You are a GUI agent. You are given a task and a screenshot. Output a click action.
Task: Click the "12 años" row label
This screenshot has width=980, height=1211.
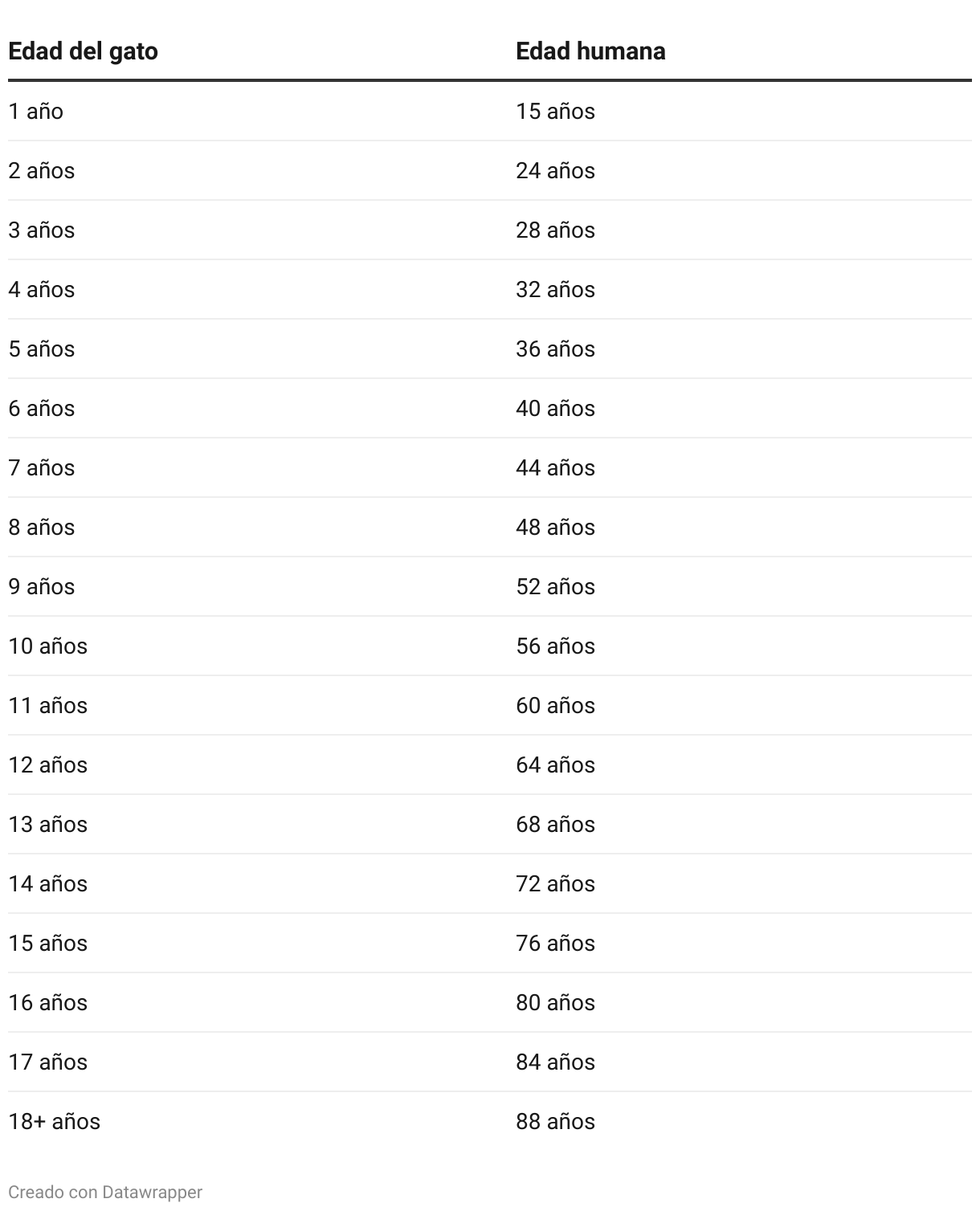pos(48,765)
